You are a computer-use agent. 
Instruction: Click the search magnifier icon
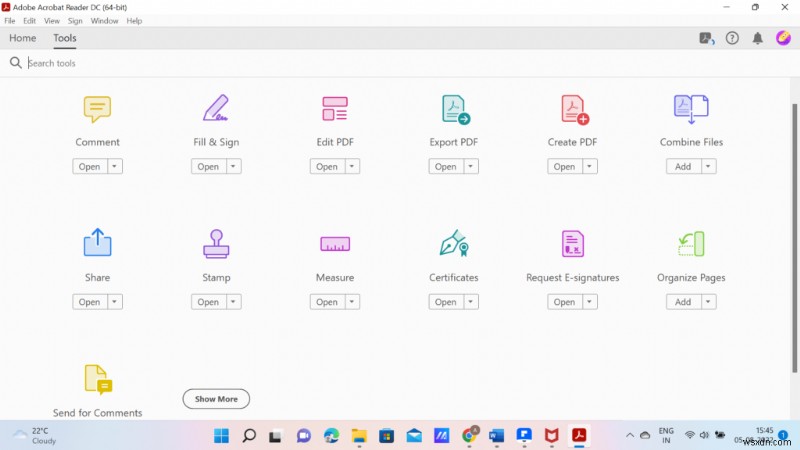15,63
